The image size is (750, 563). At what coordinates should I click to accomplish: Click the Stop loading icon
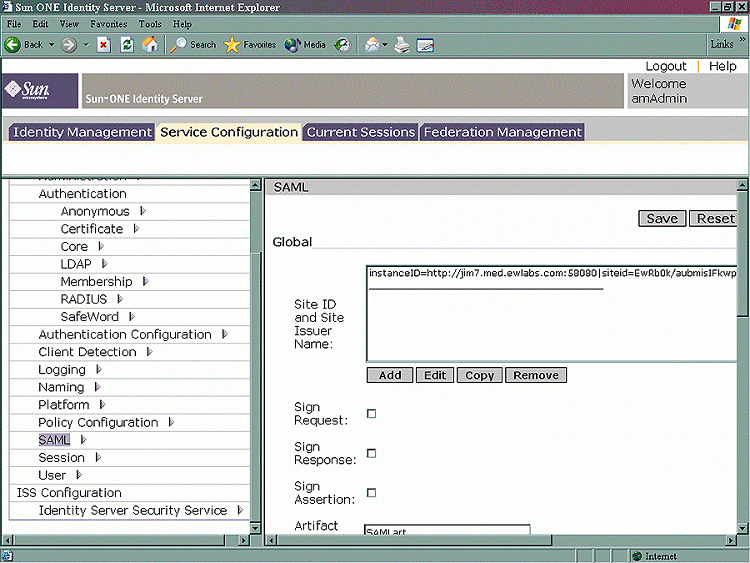pyautogui.click(x=104, y=45)
